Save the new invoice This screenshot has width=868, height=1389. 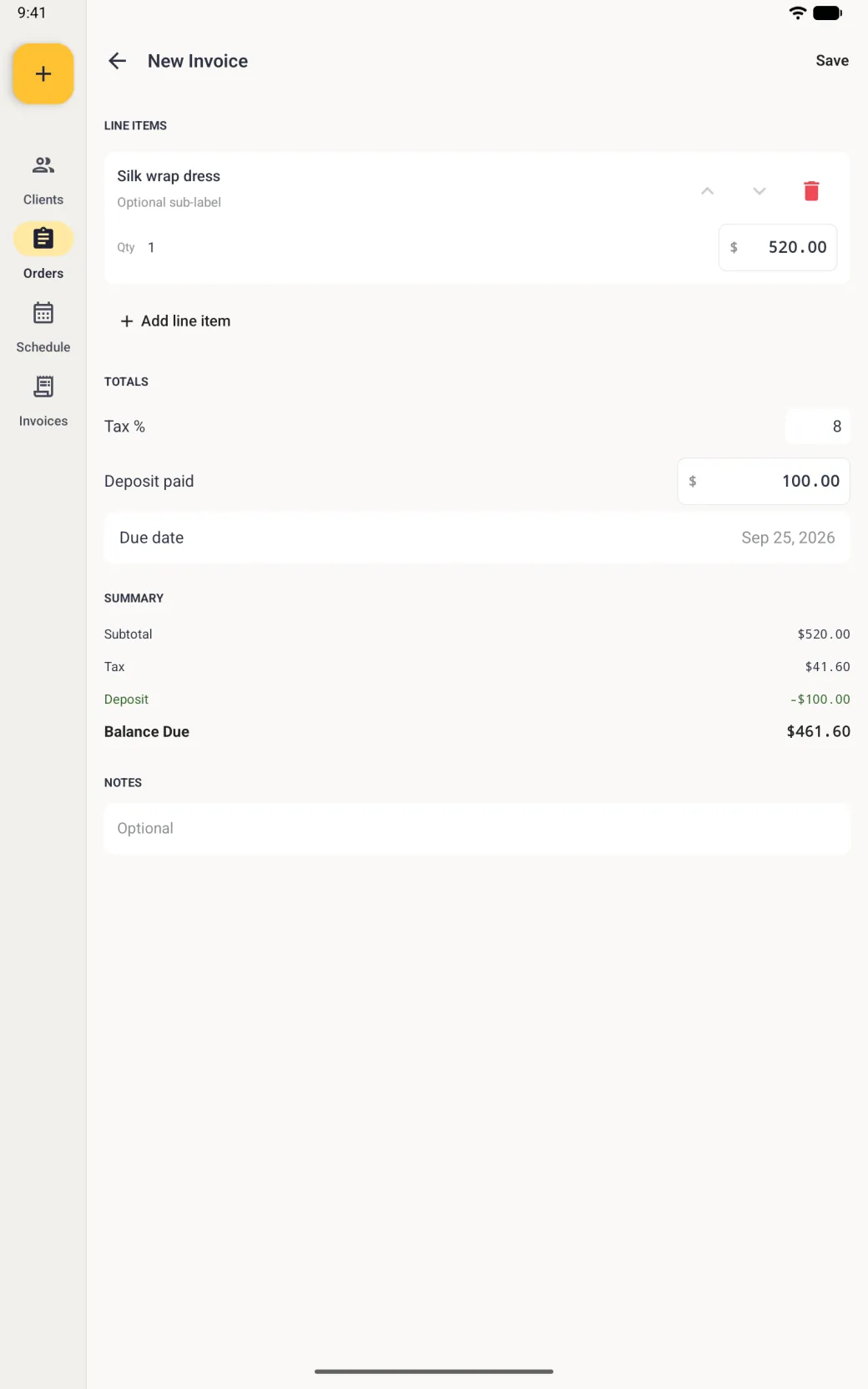tap(832, 61)
